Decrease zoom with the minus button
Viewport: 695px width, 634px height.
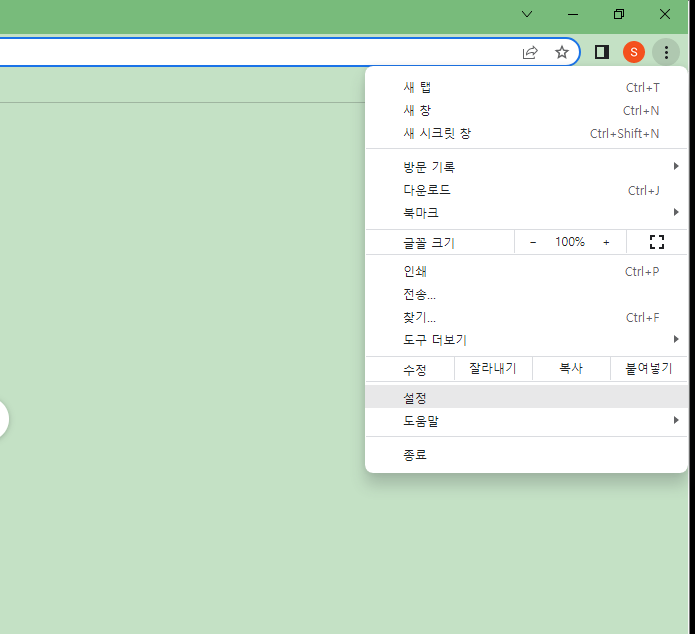[533, 242]
